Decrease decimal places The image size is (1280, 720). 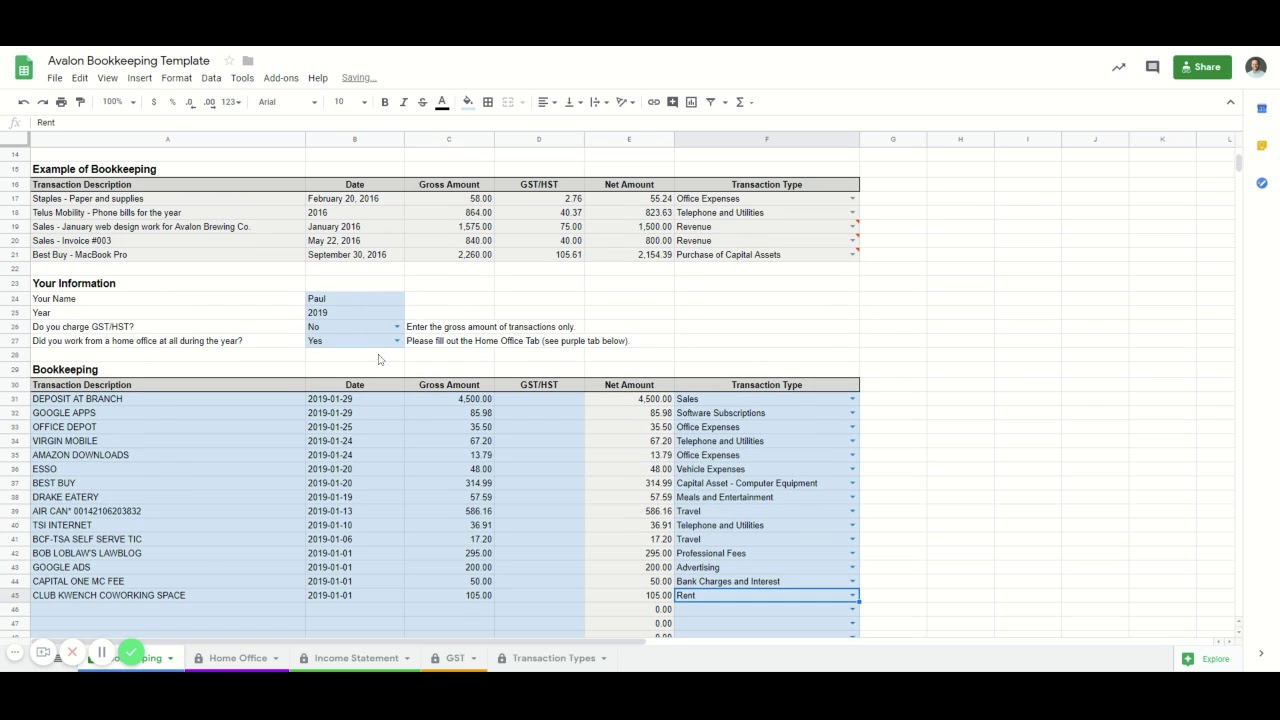pyautogui.click(x=190, y=102)
